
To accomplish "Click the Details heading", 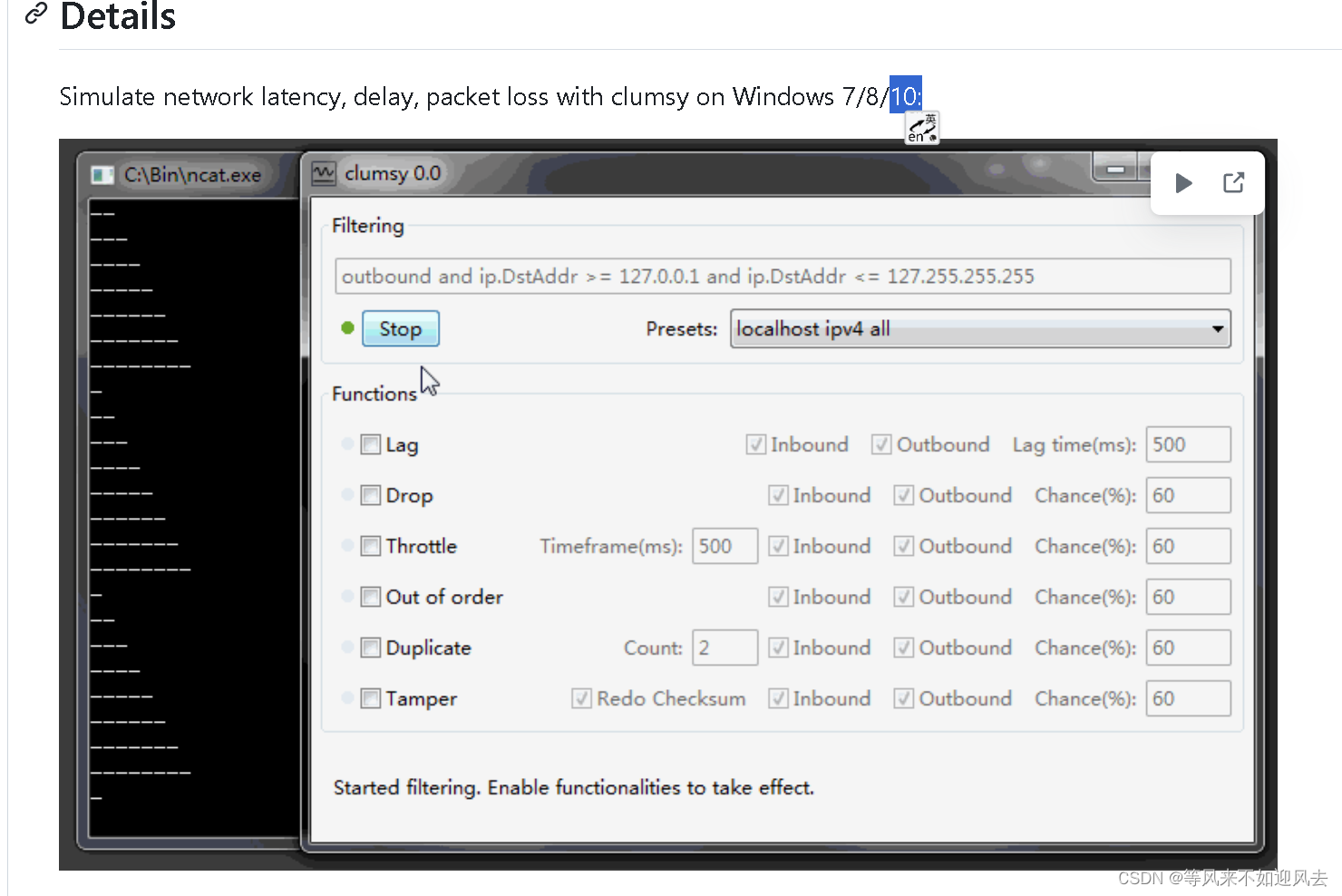I will click(x=118, y=15).
